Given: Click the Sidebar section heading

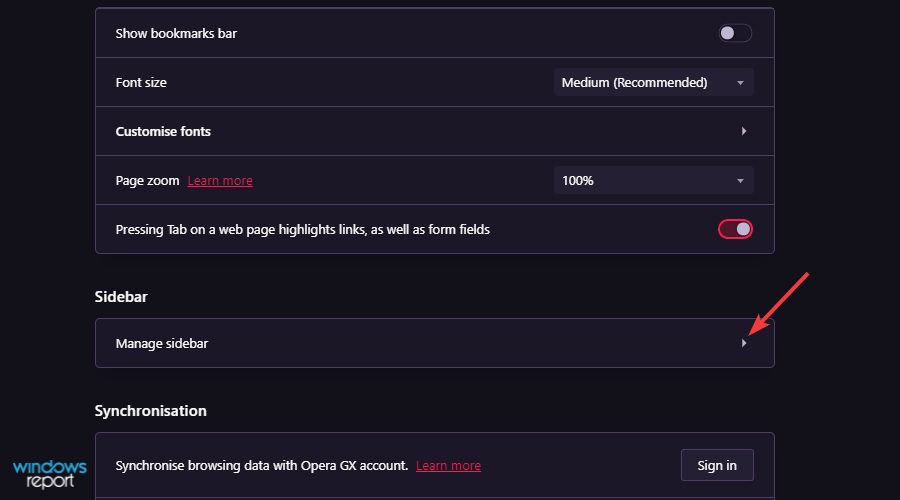Looking at the screenshot, I should pyautogui.click(x=121, y=297).
